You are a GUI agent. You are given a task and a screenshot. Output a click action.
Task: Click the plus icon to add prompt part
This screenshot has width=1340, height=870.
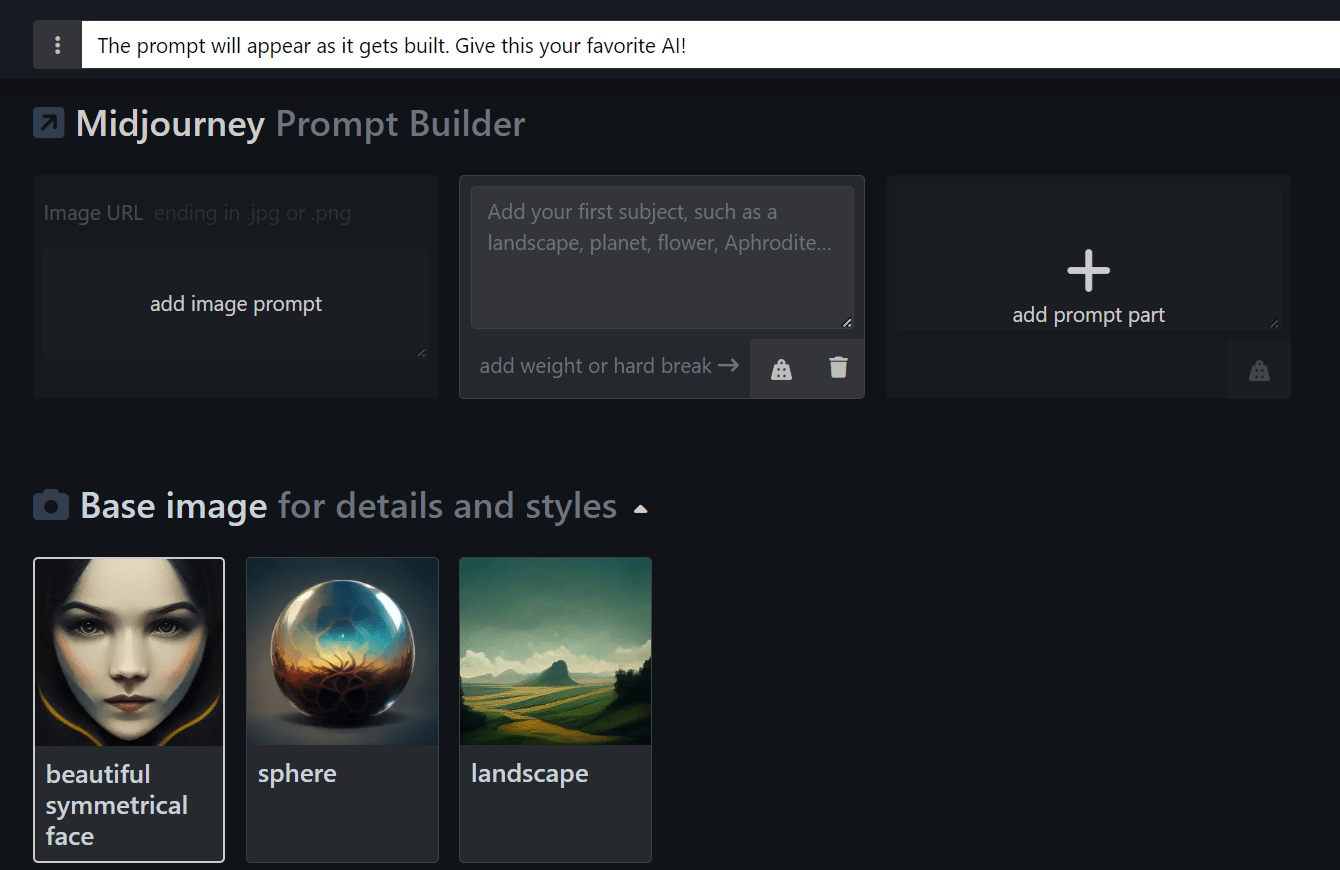pyautogui.click(x=1088, y=270)
